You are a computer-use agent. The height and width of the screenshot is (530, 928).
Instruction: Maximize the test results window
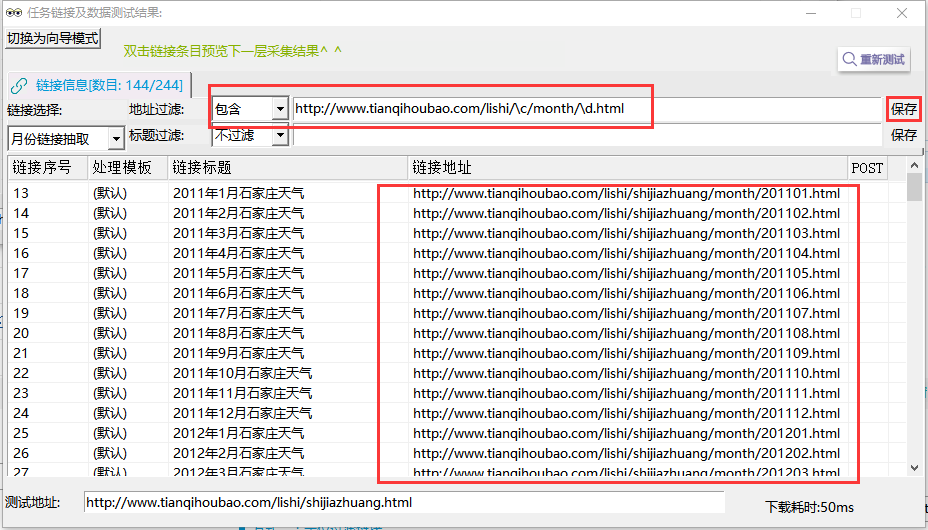(x=856, y=13)
